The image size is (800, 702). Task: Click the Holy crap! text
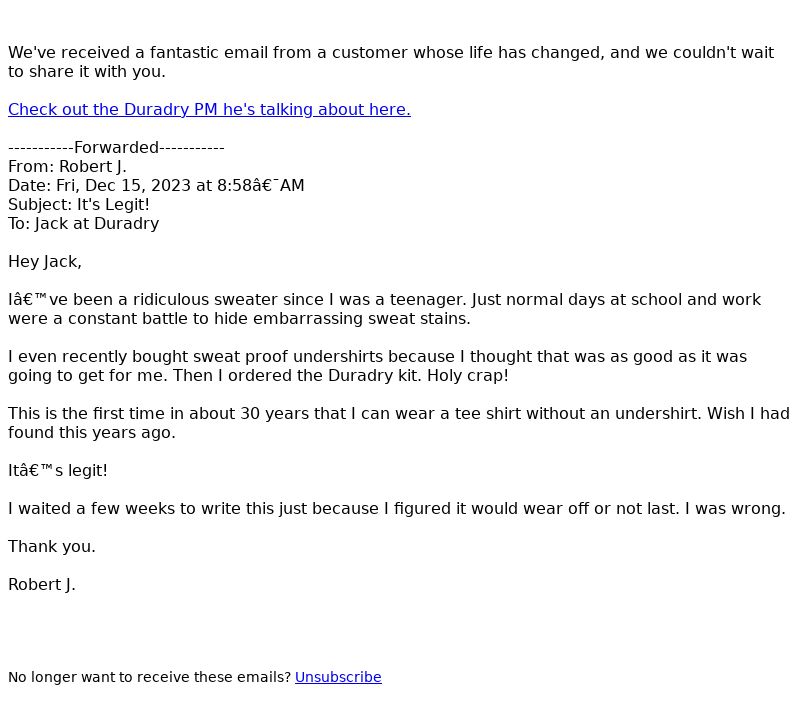[468, 375]
